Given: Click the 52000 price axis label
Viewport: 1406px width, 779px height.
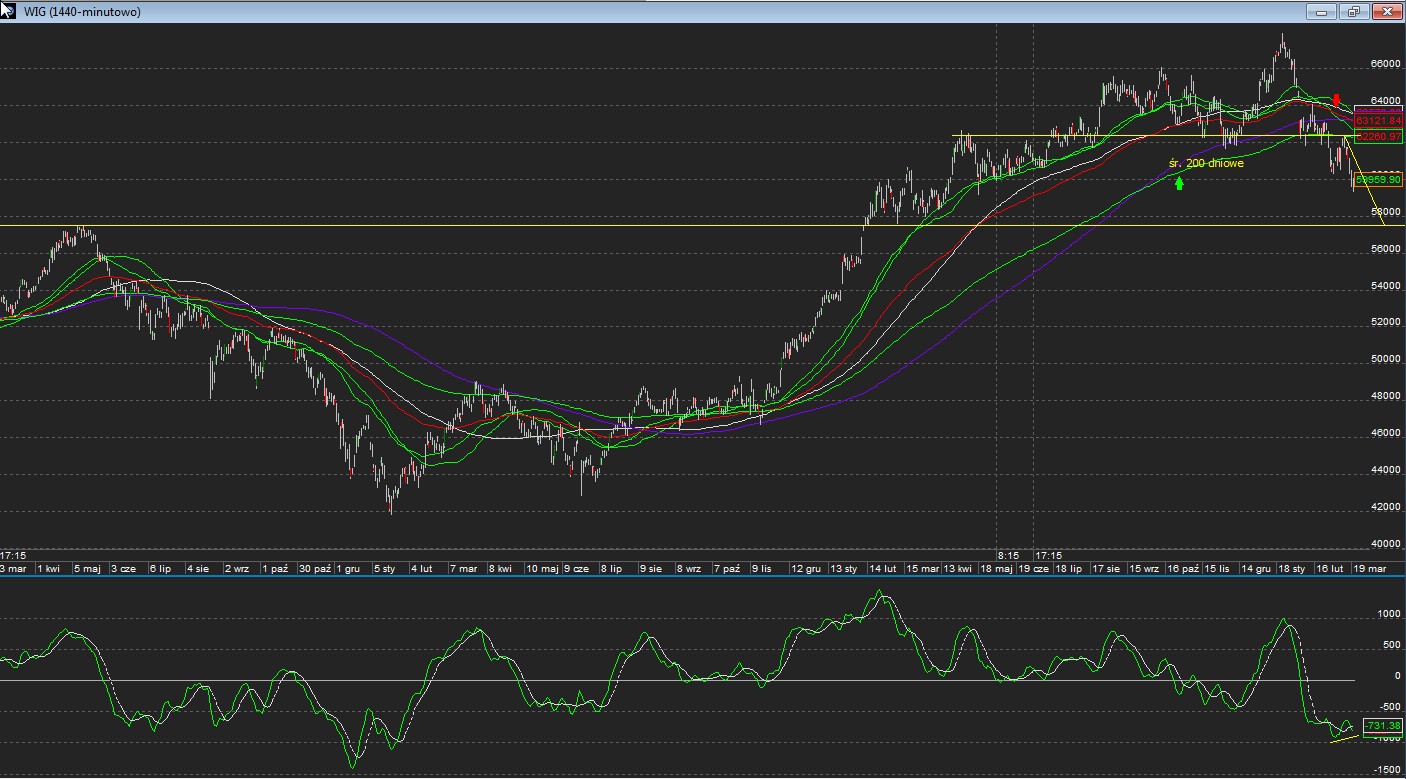Looking at the screenshot, I should [x=1385, y=322].
